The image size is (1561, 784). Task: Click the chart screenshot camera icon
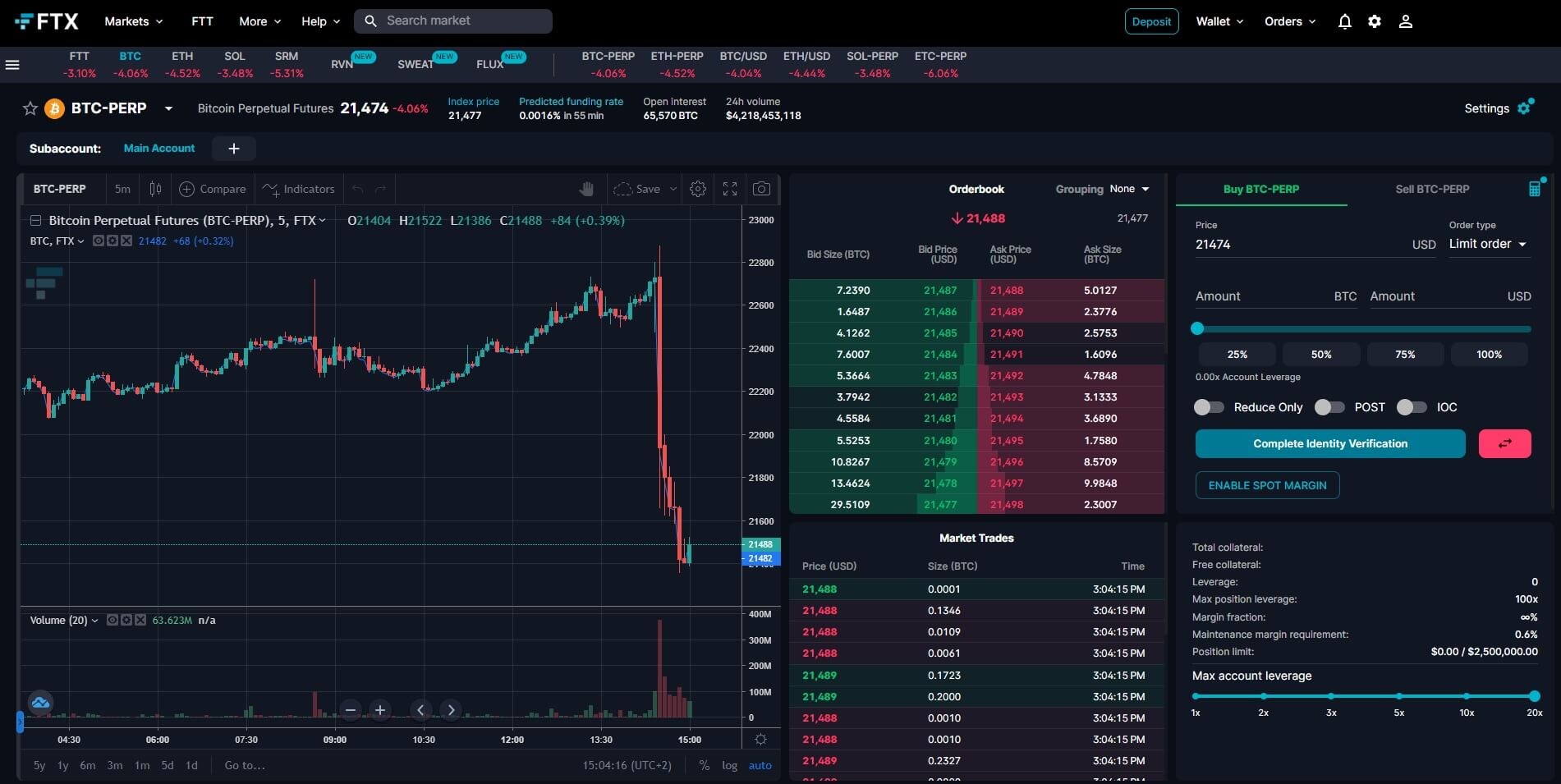[x=761, y=189]
